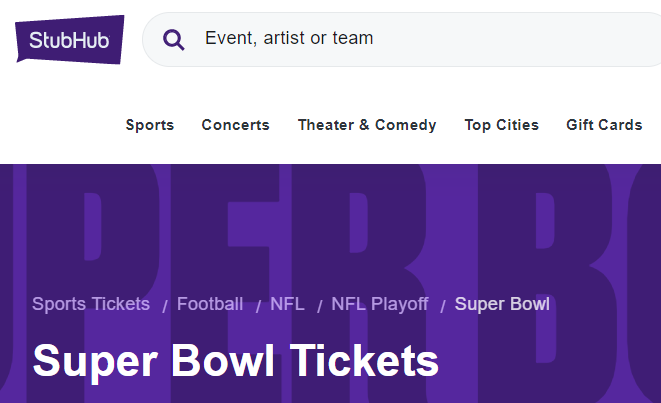Click the magnifying glass search icon
Viewport: 661px width, 403px height.
click(x=174, y=40)
